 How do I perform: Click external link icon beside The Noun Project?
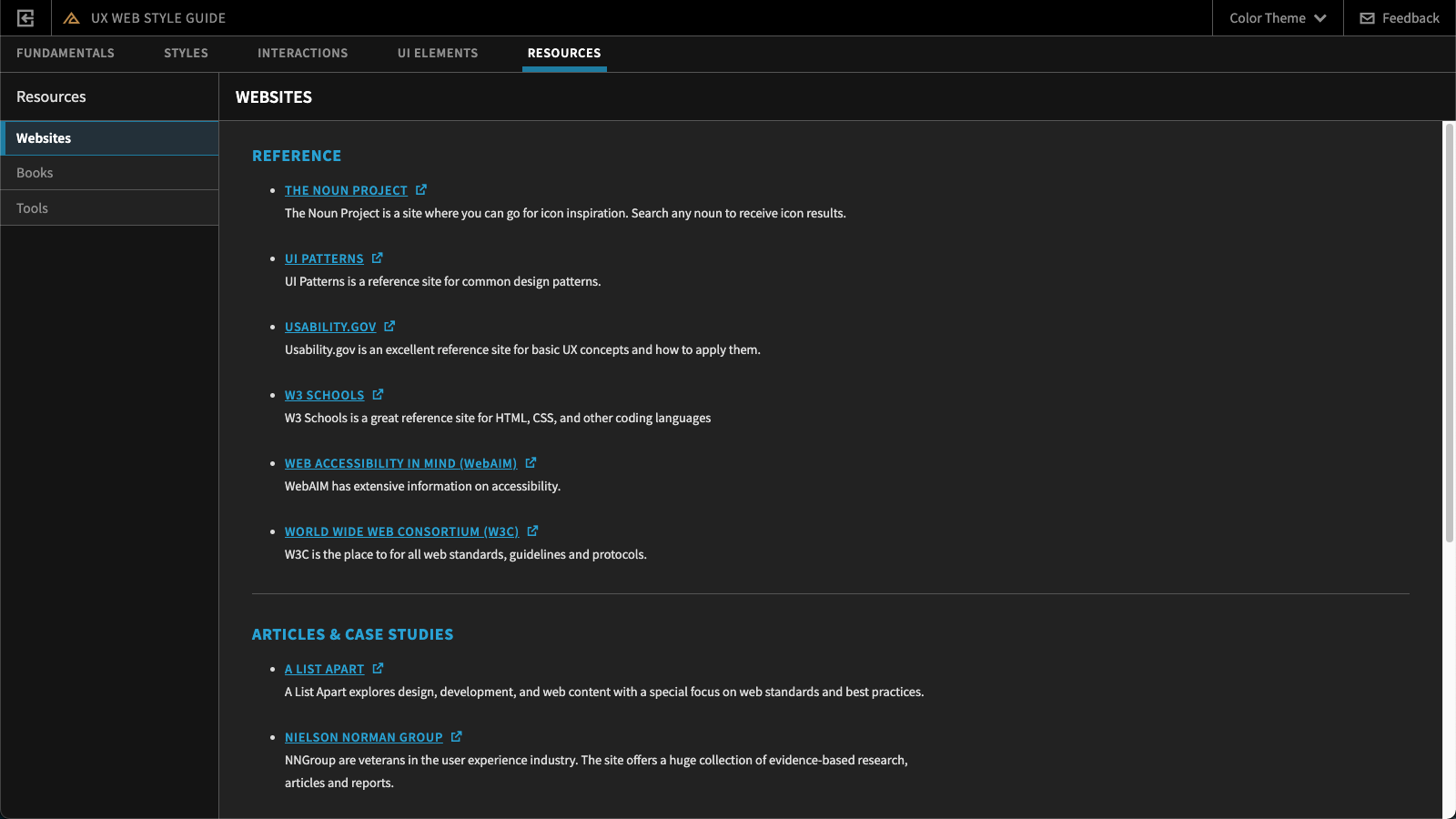(x=421, y=190)
